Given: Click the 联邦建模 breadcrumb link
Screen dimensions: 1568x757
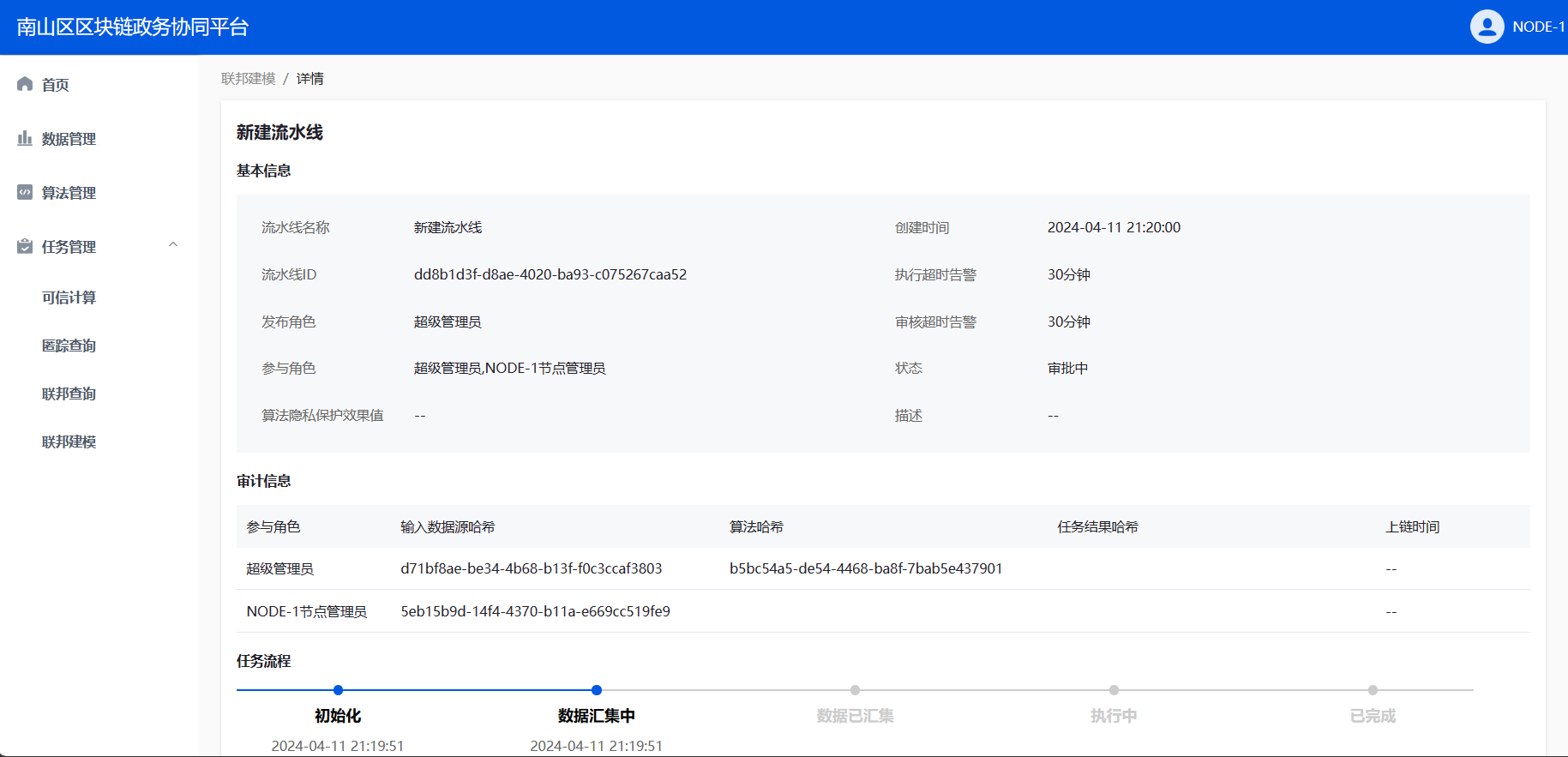Looking at the screenshot, I should tap(249, 79).
